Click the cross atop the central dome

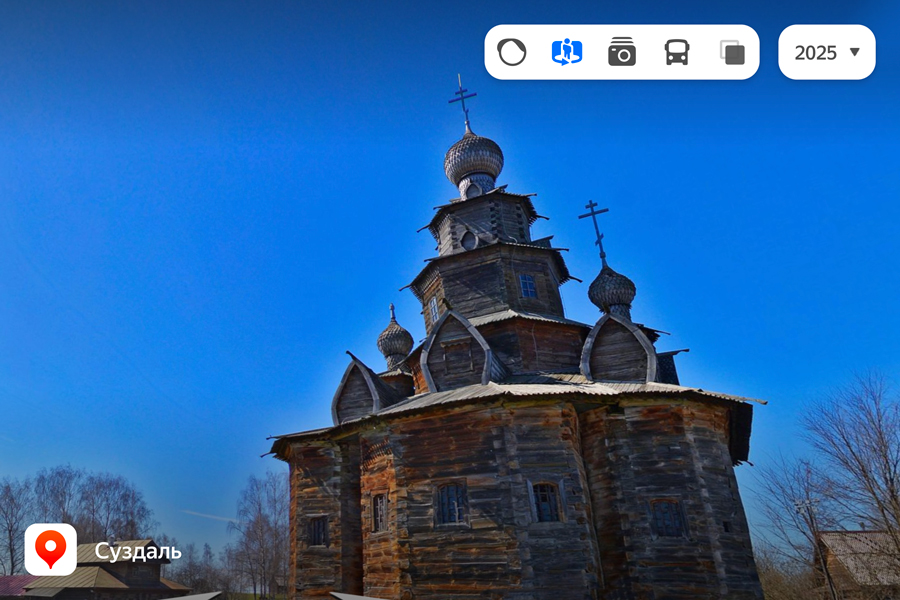pyautogui.click(x=462, y=100)
